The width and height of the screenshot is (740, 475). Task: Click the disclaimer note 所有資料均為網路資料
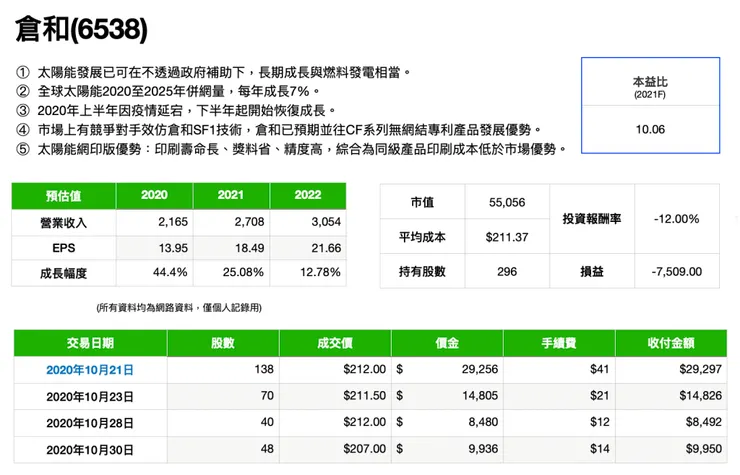pyautogui.click(x=179, y=308)
